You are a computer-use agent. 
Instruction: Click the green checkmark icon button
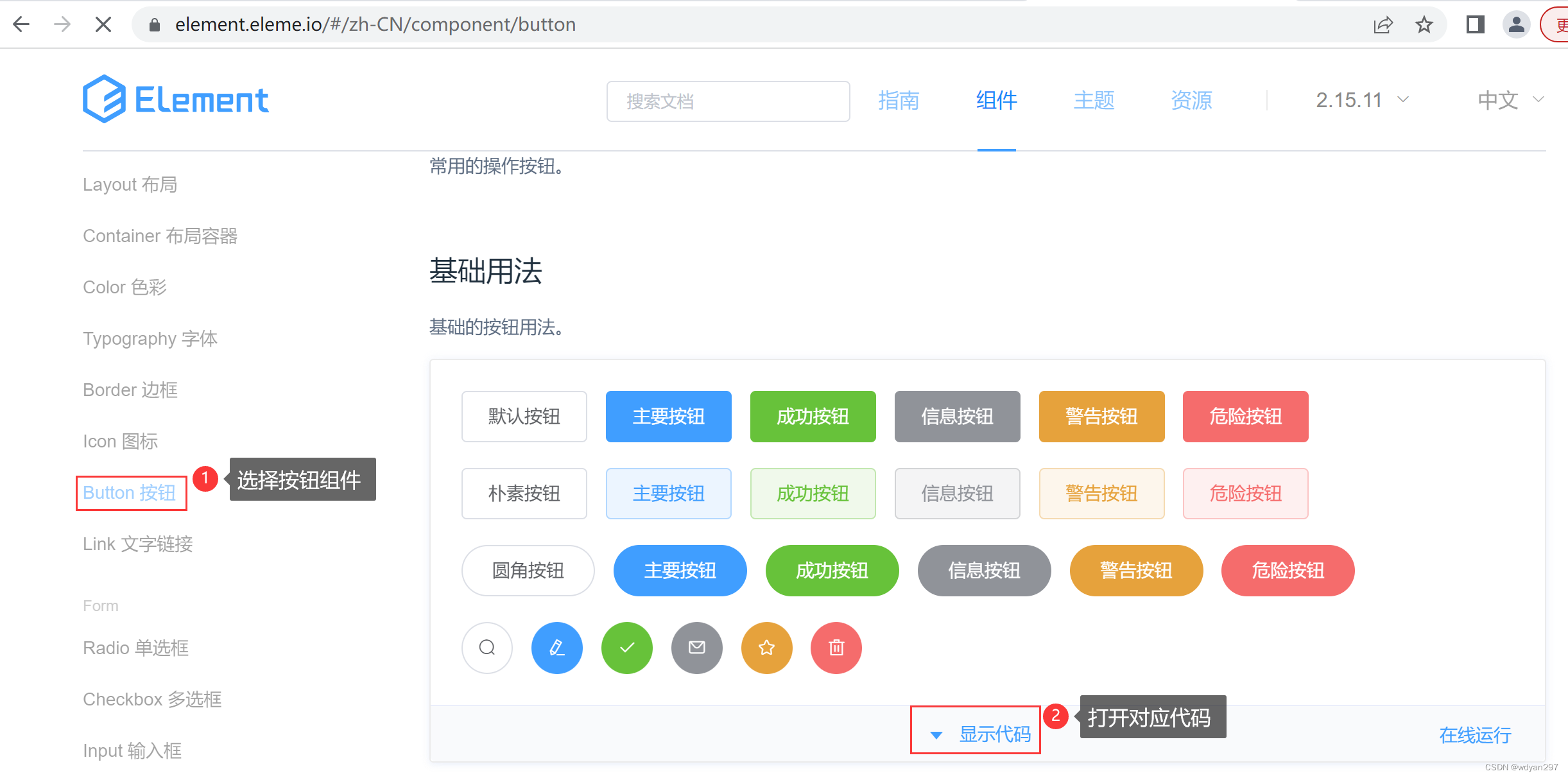pyautogui.click(x=626, y=648)
